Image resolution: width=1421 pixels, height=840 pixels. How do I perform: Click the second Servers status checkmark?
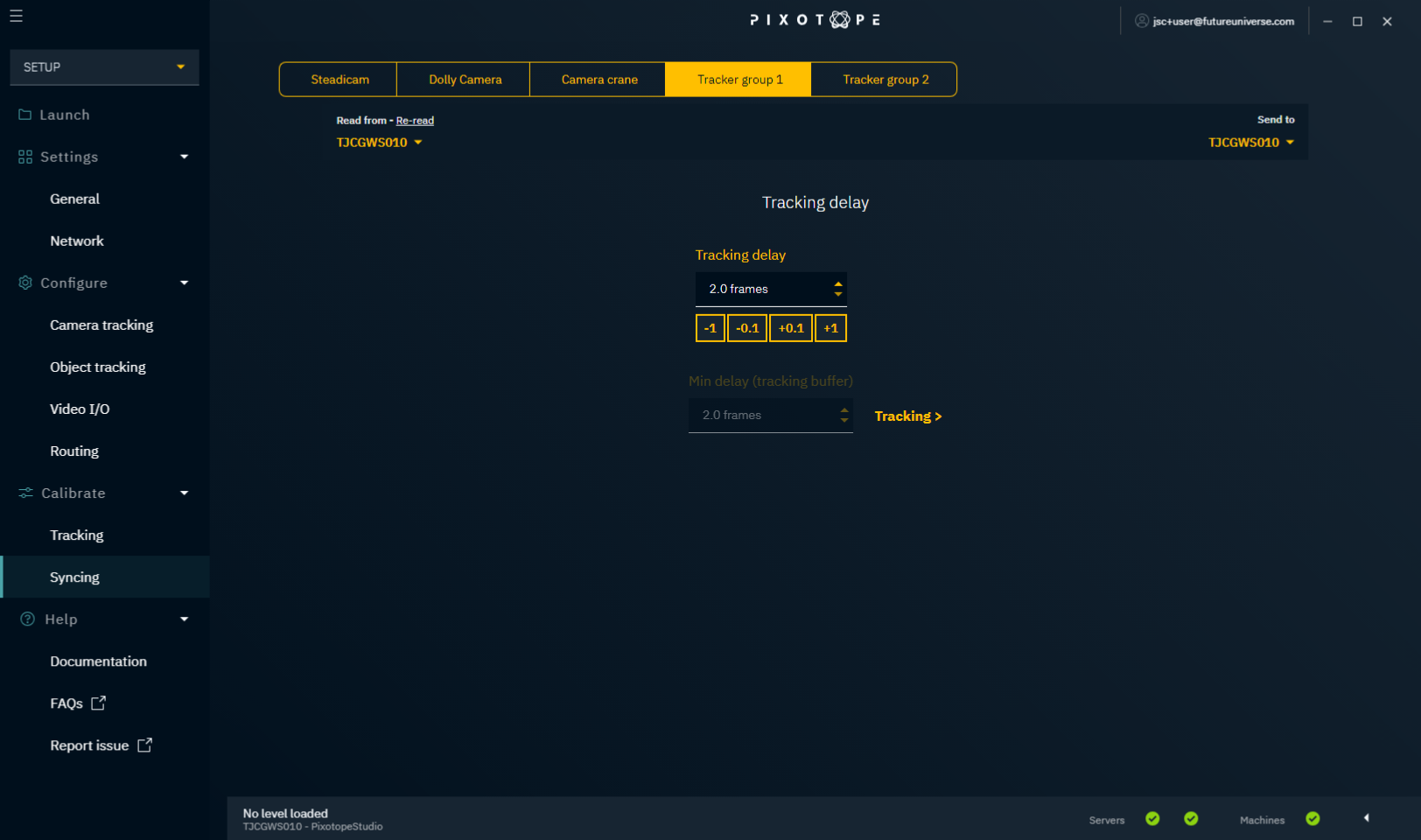(x=1191, y=819)
